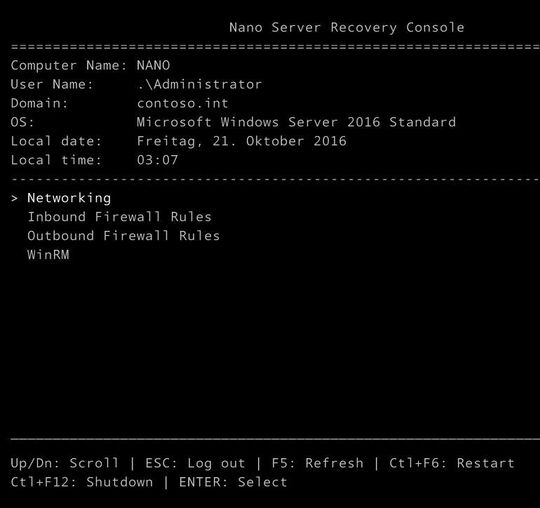Select the WinRM menu entry

coord(48,255)
